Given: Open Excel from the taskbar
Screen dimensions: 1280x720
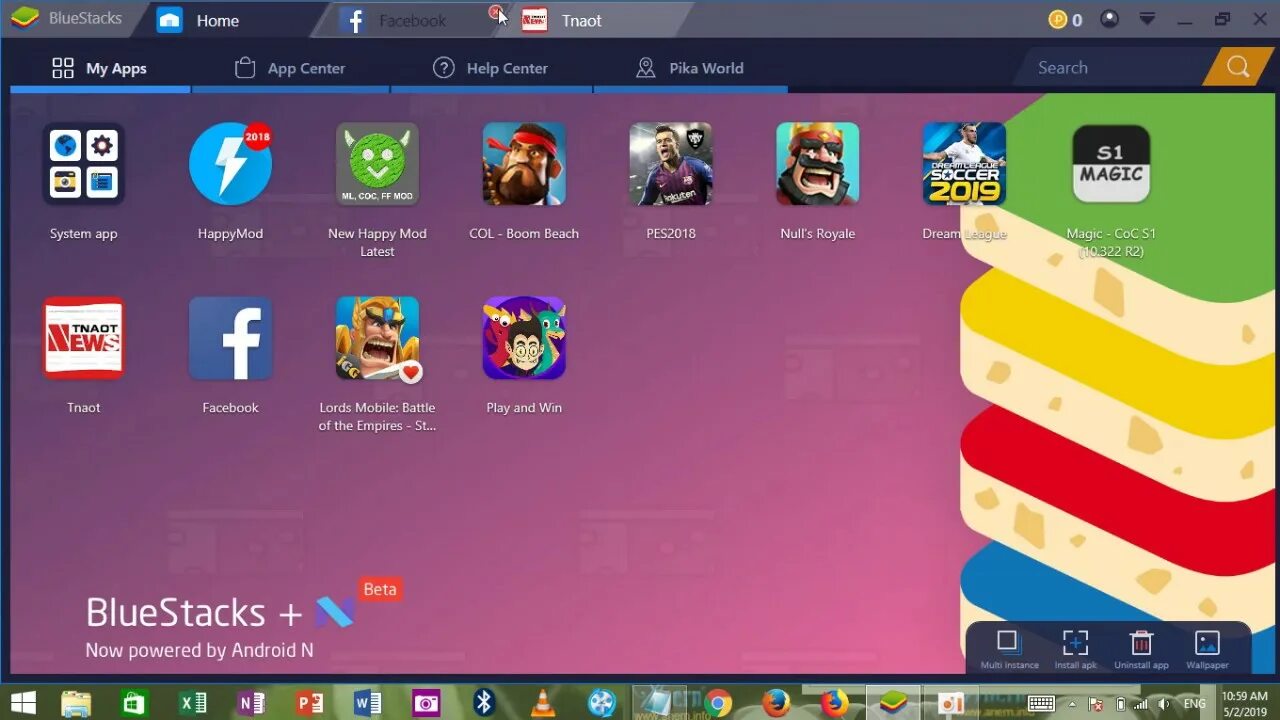Looking at the screenshot, I should (193, 703).
